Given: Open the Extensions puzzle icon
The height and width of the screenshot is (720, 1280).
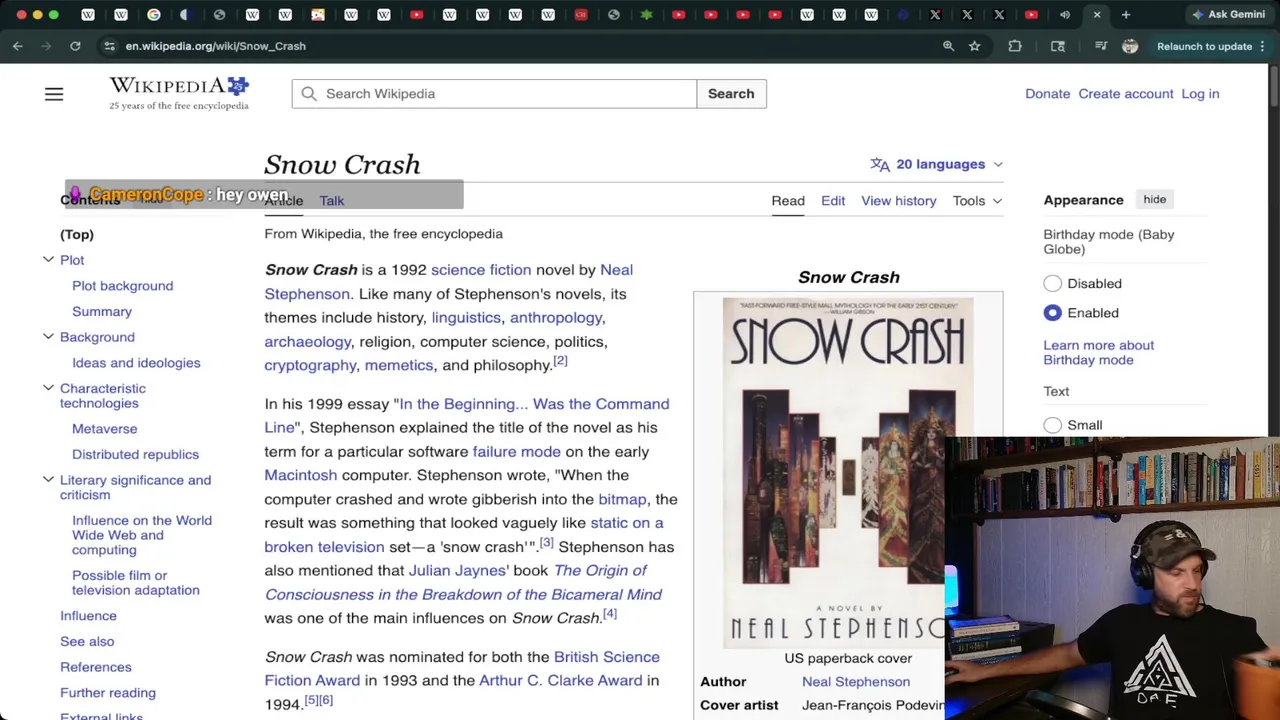Looking at the screenshot, I should point(1015,46).
